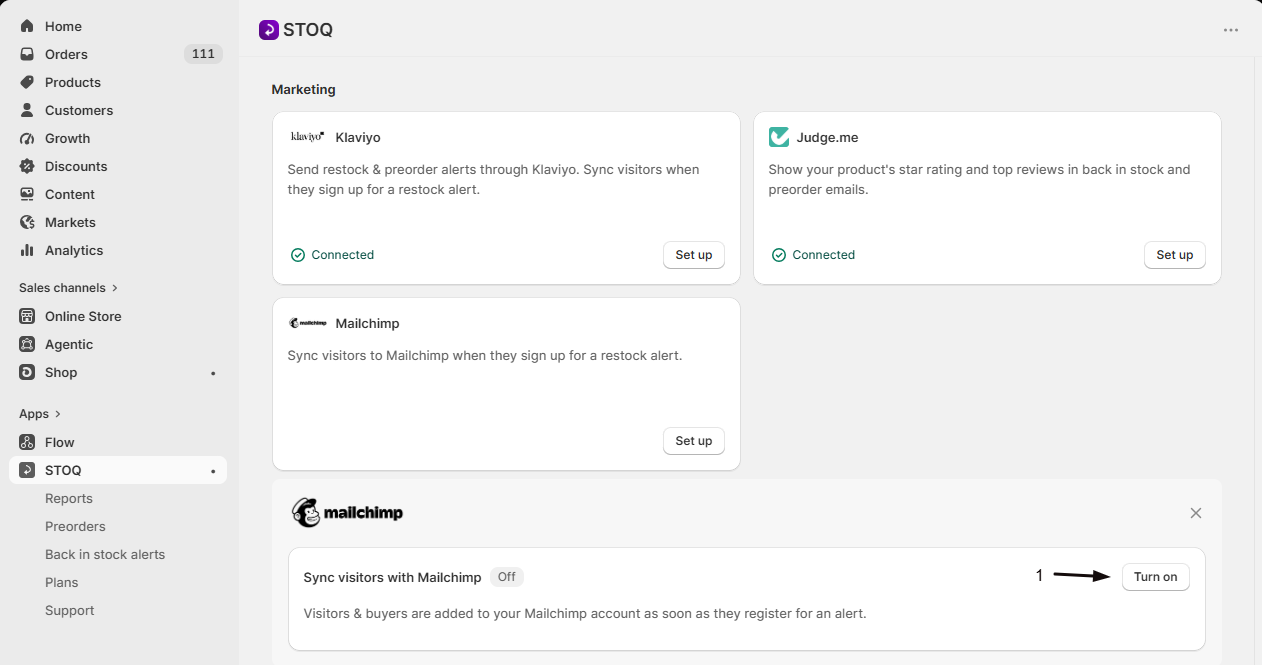Click the 111 orders count badge
1262x665 pixels.
coord(203,54)
